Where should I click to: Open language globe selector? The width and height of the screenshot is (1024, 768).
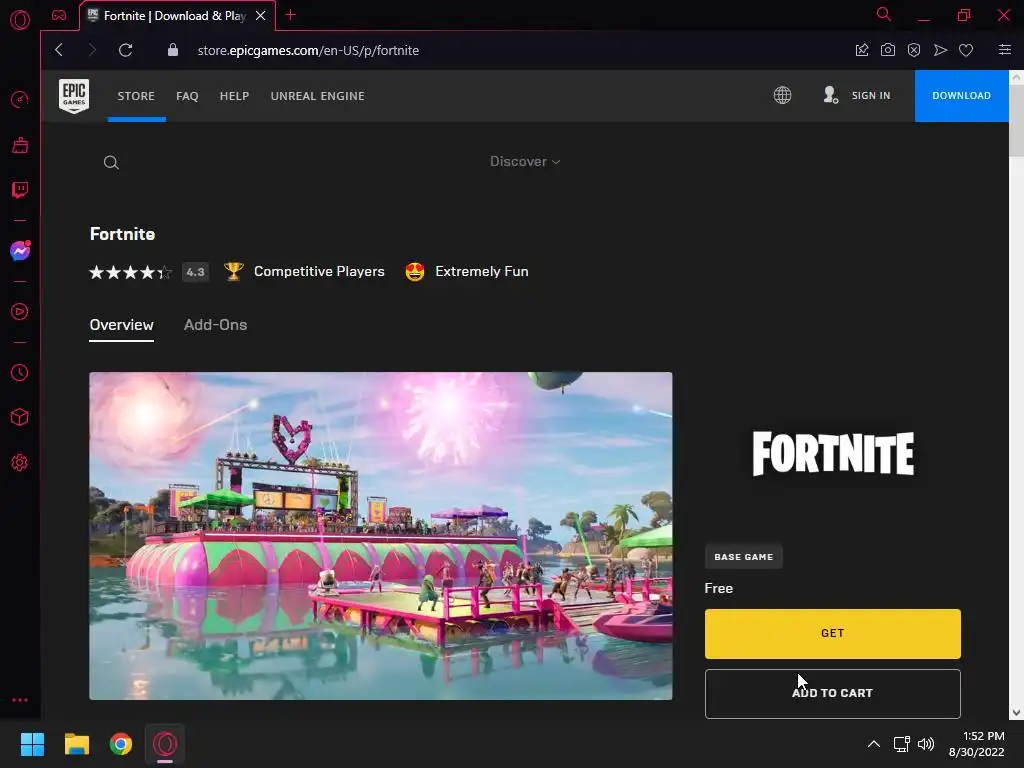tap(782, 95)
